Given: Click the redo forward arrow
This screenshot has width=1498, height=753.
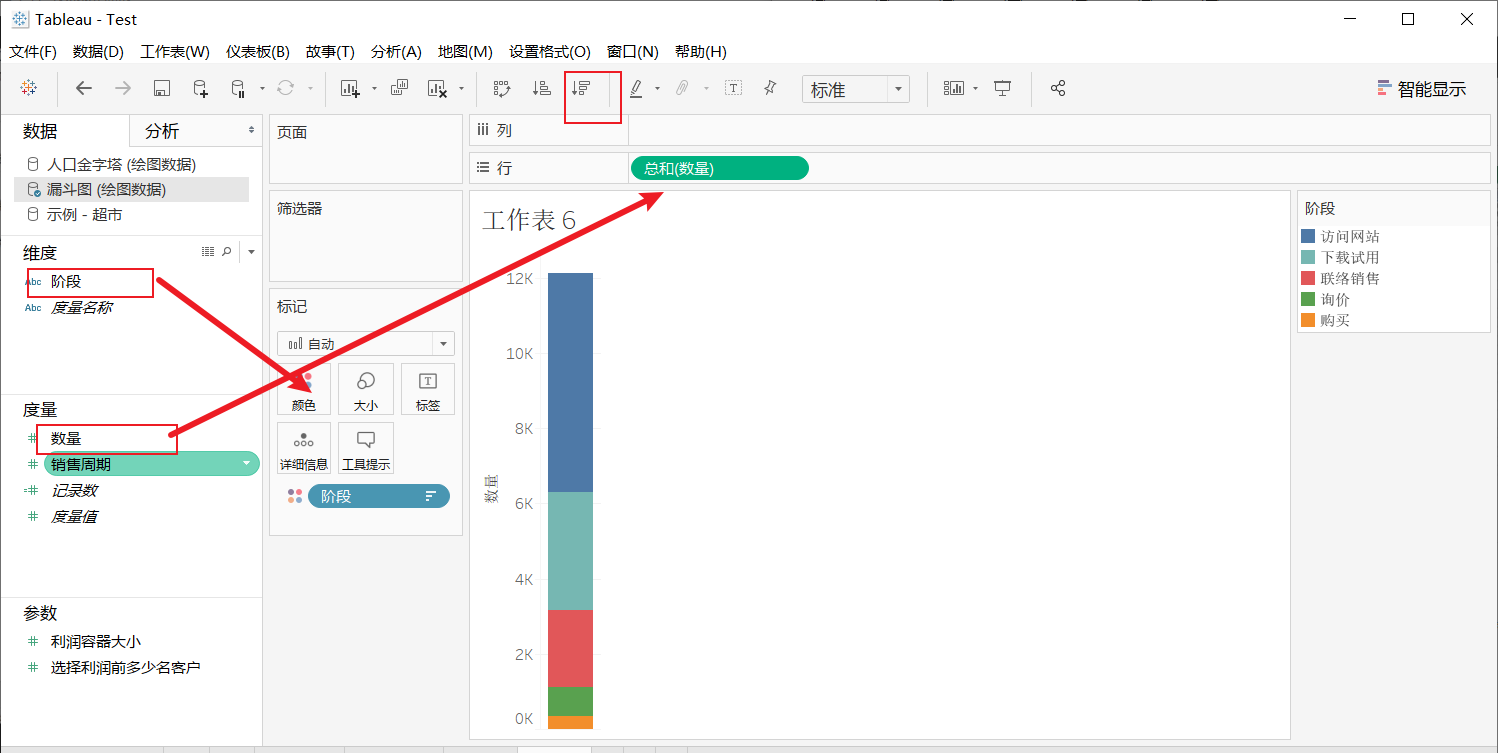Looking at the screenshot, I should [x=123, y=88].
